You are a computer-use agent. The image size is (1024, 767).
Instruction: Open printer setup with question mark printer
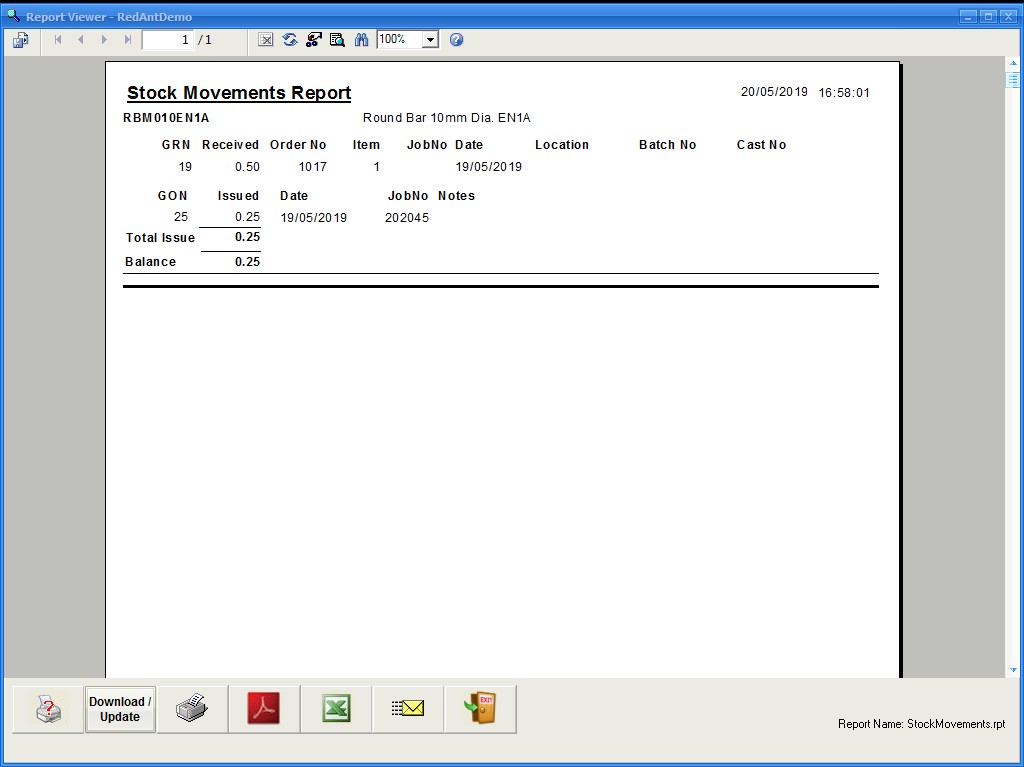coord(48,709)
